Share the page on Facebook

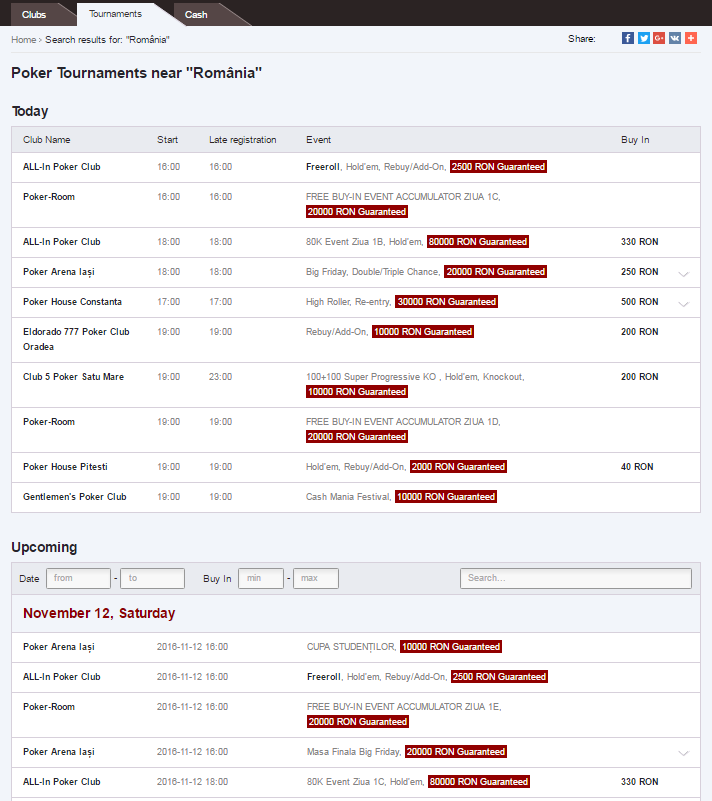(x=628, y=38)
